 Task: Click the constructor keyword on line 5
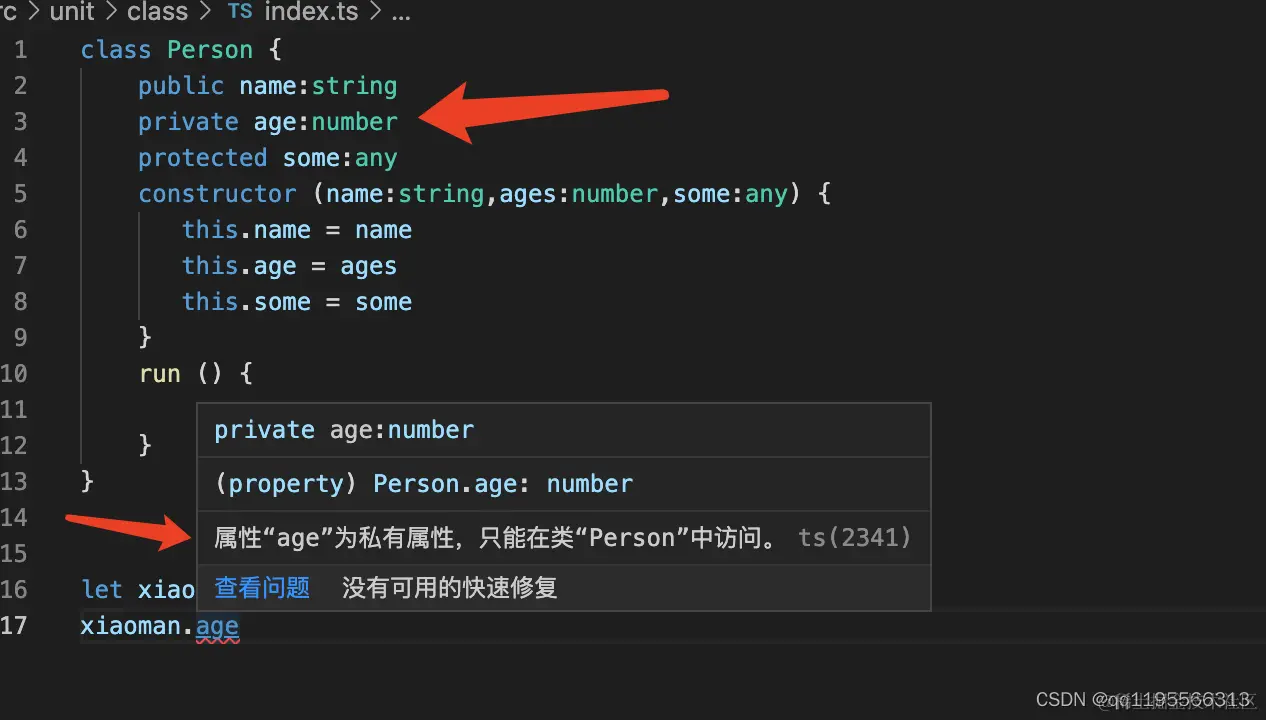point(217,194)
